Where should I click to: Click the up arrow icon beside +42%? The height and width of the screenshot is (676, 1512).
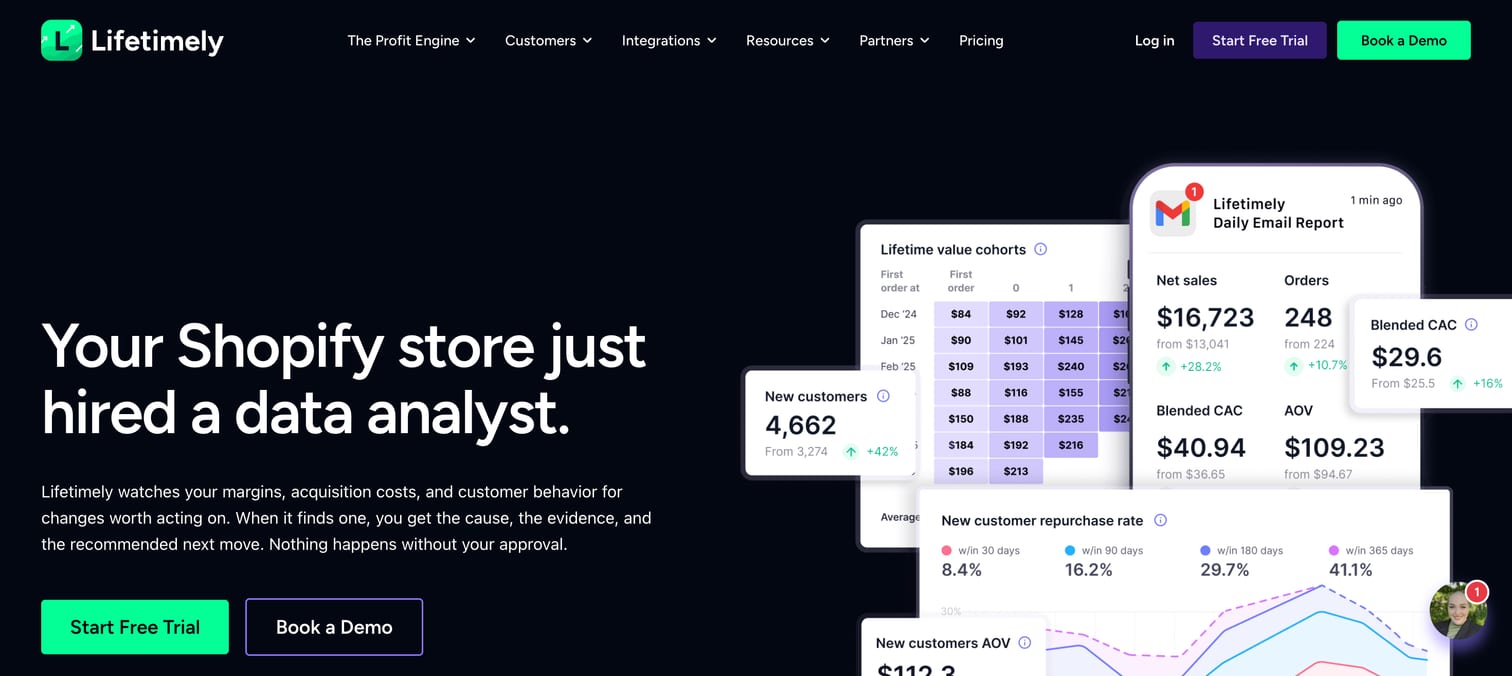click(x=851, y=452)
